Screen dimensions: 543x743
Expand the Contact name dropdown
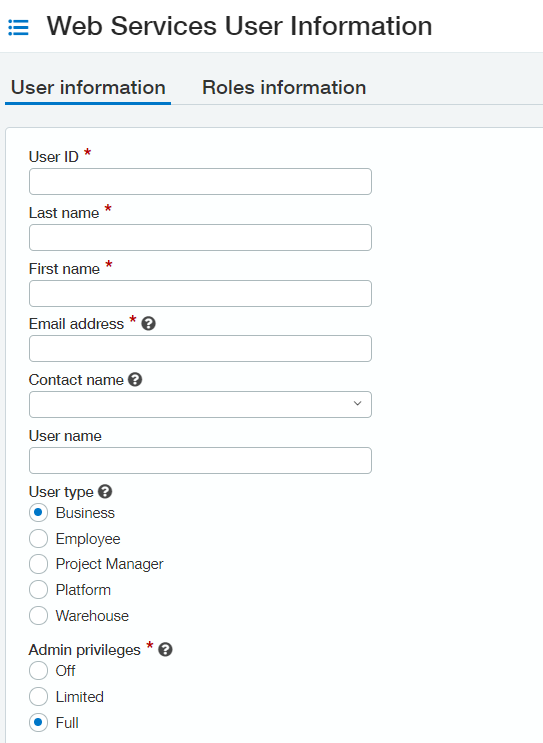tap(200, 404)
